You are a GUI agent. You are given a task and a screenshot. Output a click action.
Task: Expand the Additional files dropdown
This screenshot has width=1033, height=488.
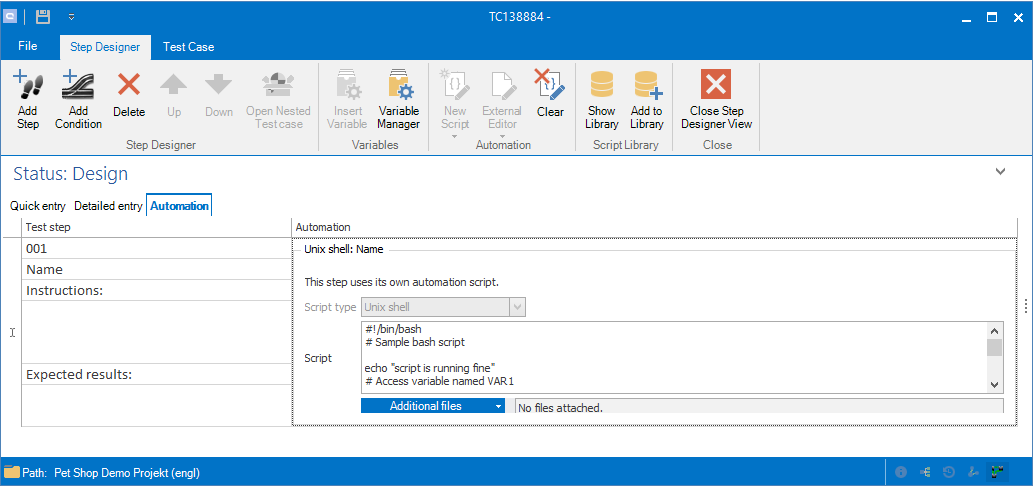[x=498, y=406]
